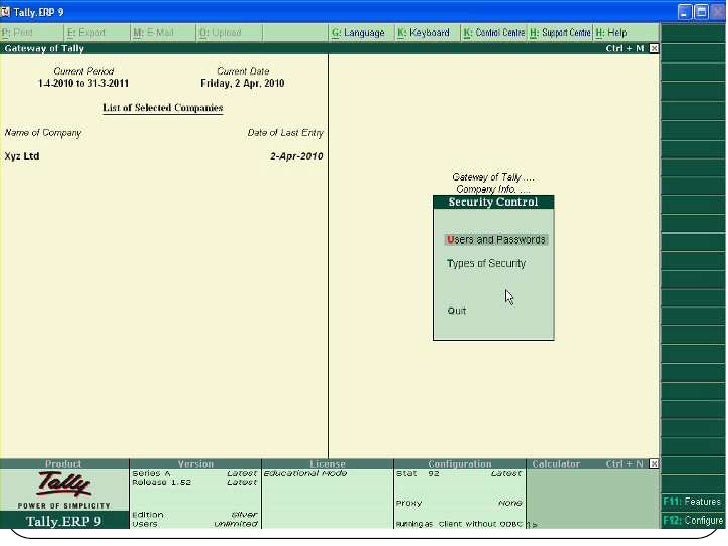
Task: Open the Control Centre
Action: tap(494, 33)
